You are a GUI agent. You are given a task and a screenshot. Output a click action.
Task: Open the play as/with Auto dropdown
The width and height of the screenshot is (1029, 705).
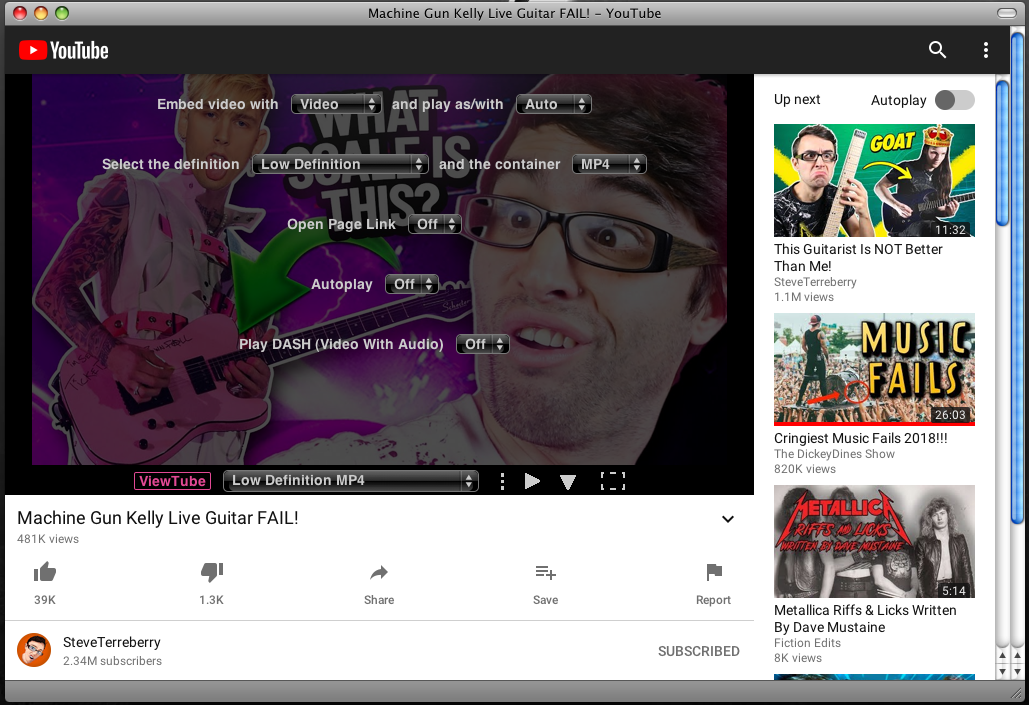(554, 104)
